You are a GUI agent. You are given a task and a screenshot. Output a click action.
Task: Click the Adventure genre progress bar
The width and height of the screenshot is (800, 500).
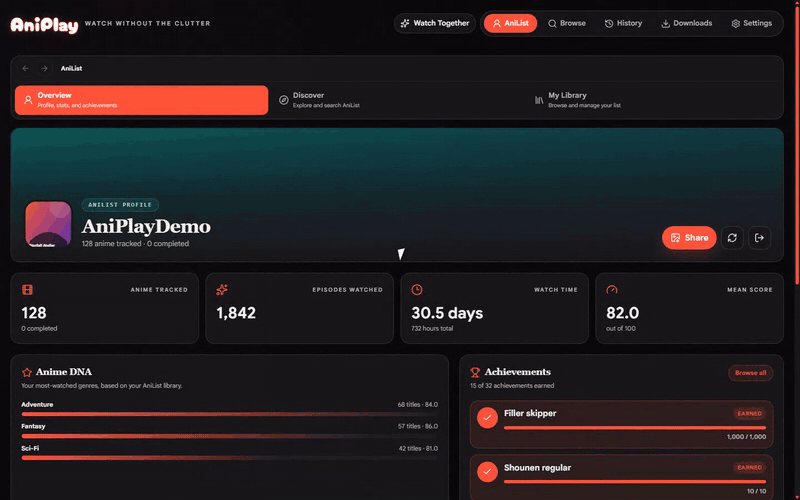[x=230, y=414]
